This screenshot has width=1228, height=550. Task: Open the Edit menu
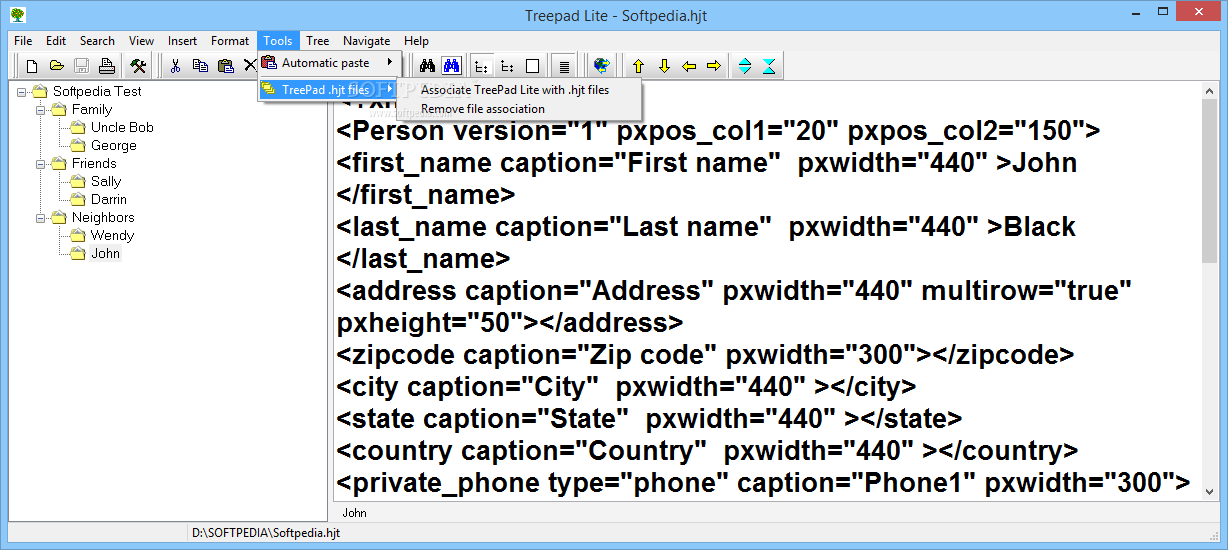click(56, 41)
